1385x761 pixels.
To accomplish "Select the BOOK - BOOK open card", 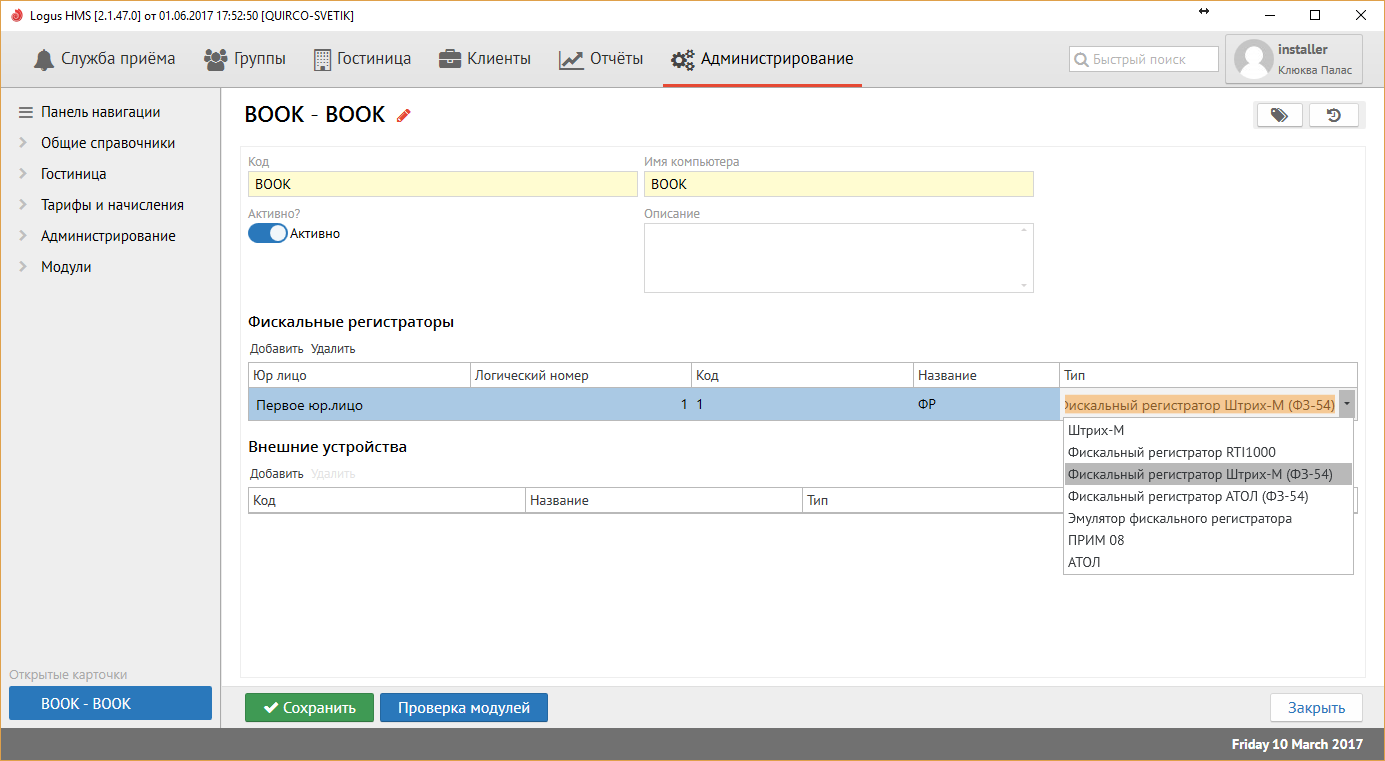I will point(110,703).
